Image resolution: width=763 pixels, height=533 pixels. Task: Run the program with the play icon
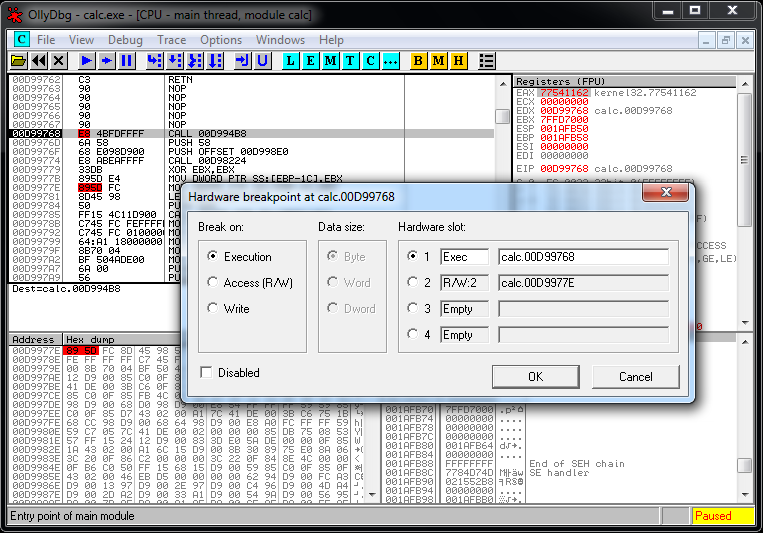click(x=86, y=61)
